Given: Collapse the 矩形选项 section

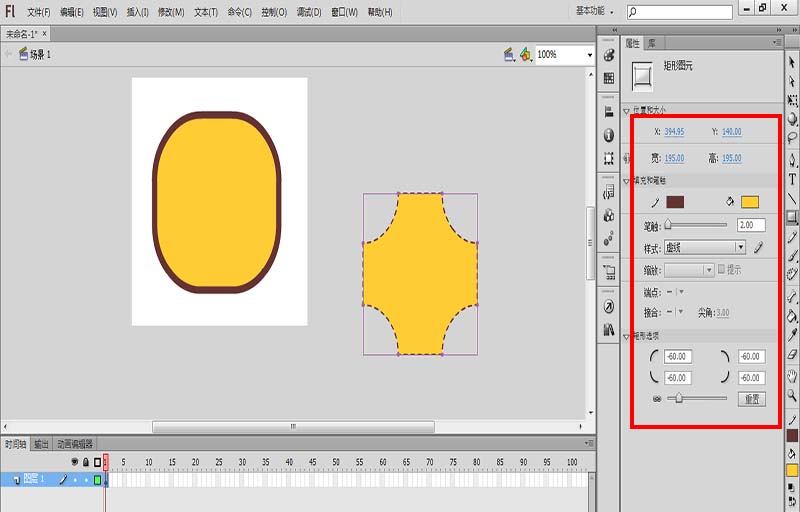Looking at the screenshot, I should 627,337.
